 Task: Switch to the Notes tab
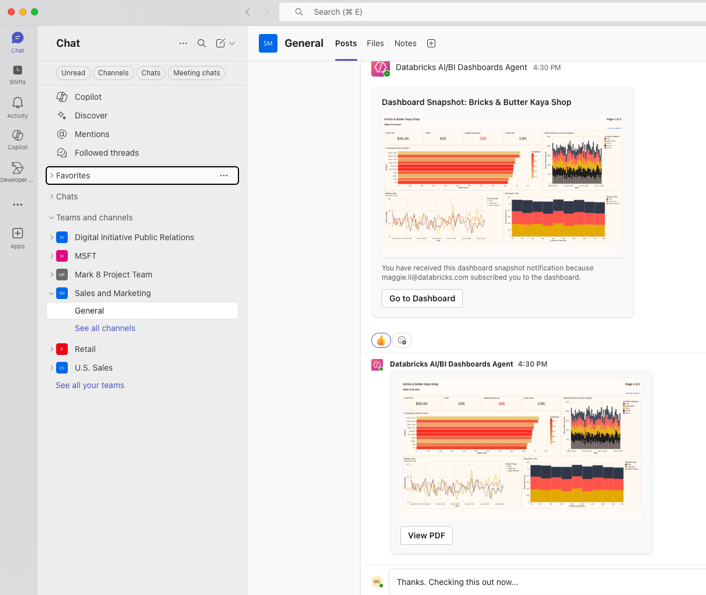(405, 43)
